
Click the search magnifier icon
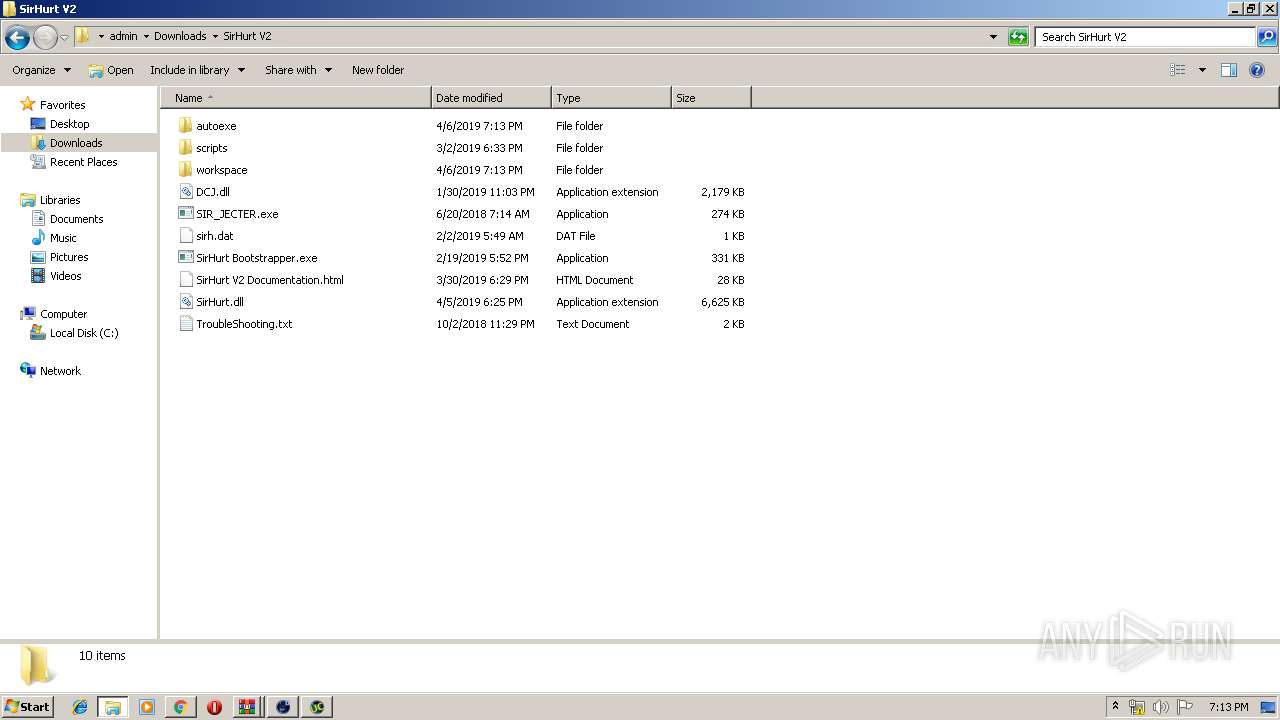coord(1267,37)
